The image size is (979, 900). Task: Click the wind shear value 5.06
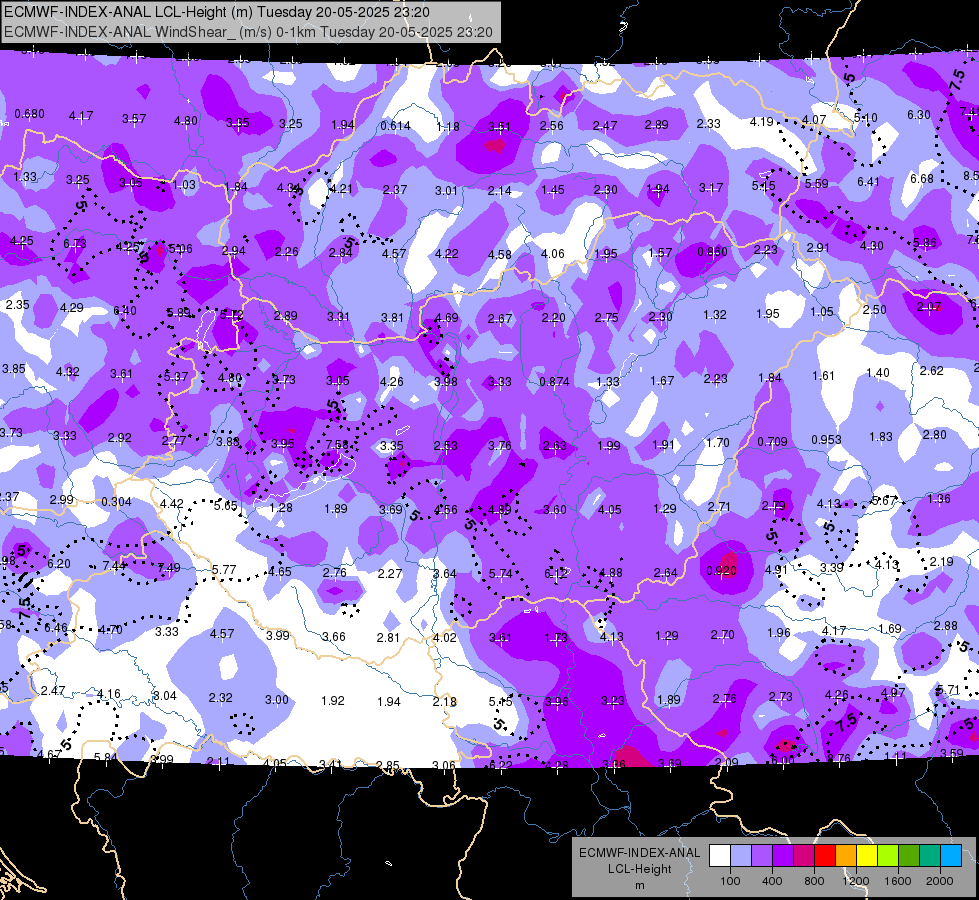click(x=180, y=249)
